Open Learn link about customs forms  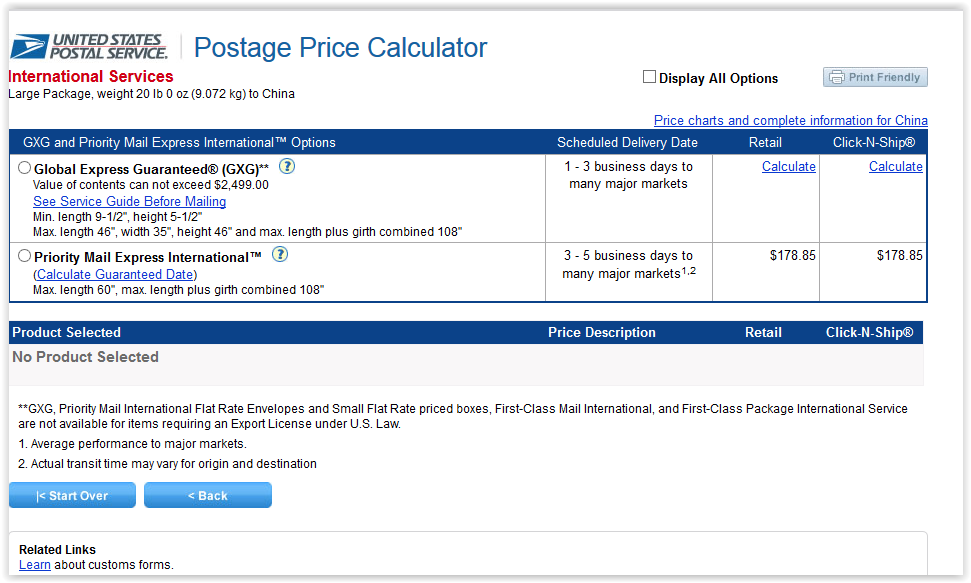click(x=34, y=565)
